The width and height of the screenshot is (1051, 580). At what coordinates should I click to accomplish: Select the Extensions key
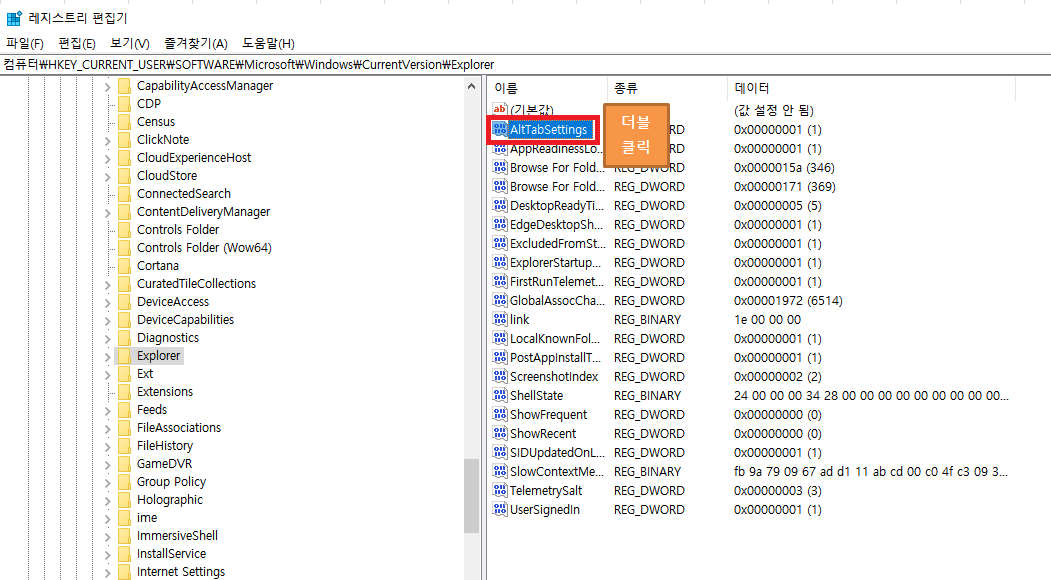point(165,392)
